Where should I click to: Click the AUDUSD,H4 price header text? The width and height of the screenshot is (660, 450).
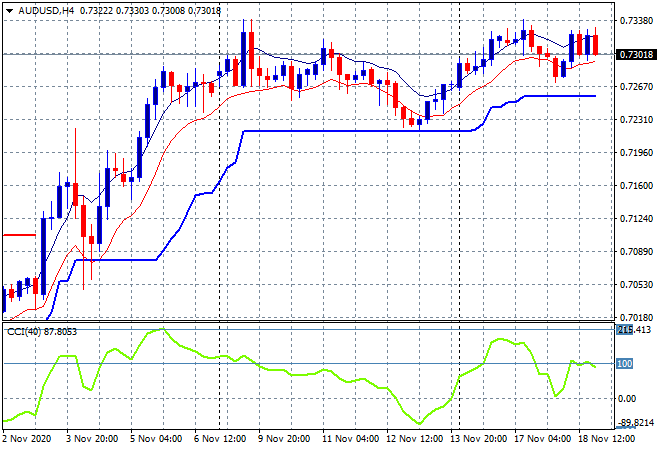tap(120, 11)
